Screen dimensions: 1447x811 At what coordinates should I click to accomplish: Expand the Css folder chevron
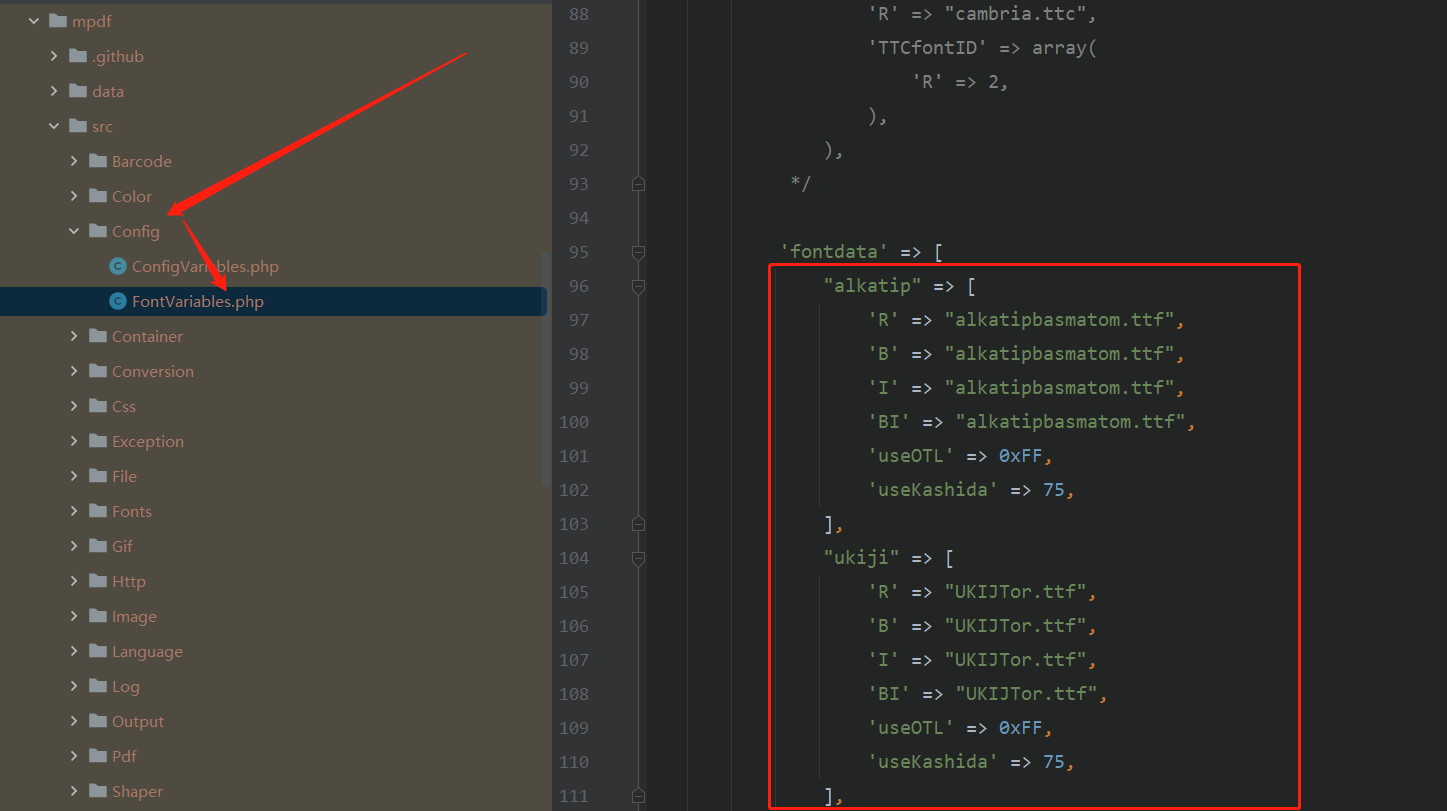pos(74,406)
